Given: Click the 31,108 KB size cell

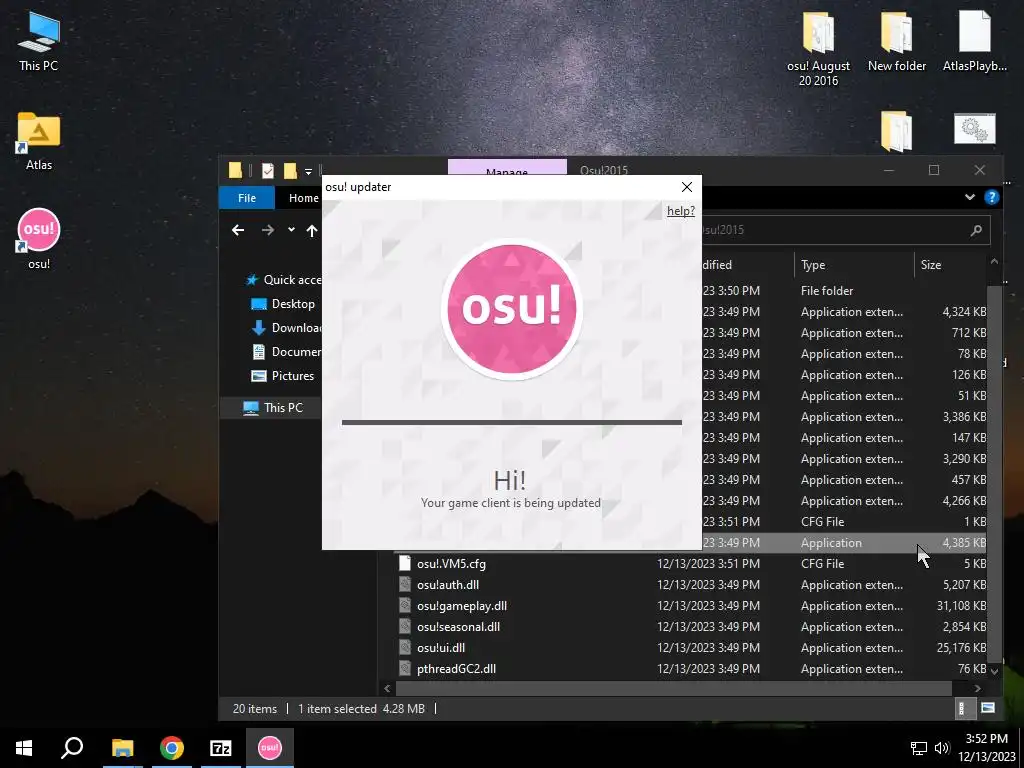Looking at the screenshot, I should pyautogui.click(x=961, y=605).
